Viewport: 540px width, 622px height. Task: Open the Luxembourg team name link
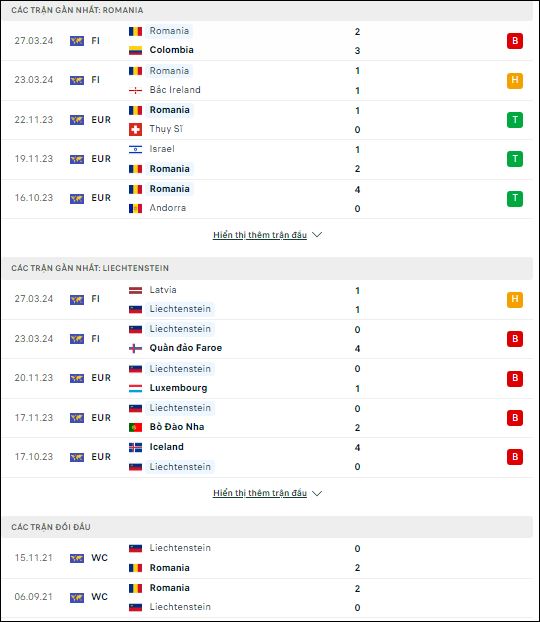(178, 388)
